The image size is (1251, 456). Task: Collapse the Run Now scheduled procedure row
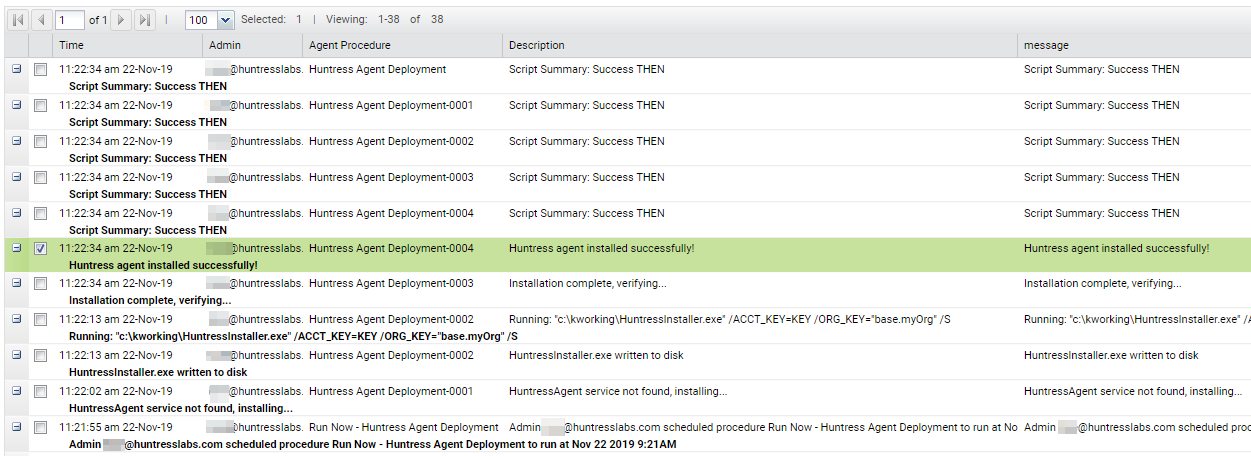click(16, 427)
